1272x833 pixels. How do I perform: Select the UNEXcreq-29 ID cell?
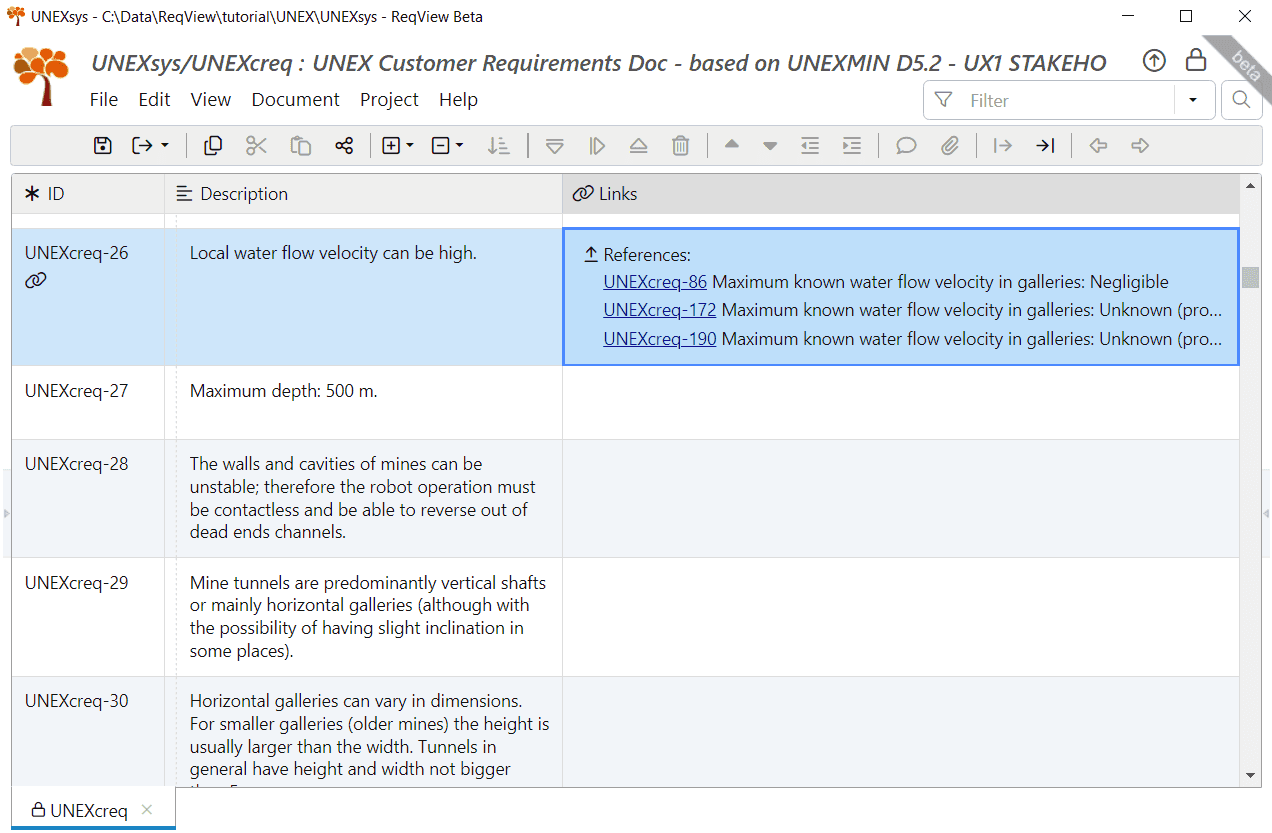tap(88, 617)
